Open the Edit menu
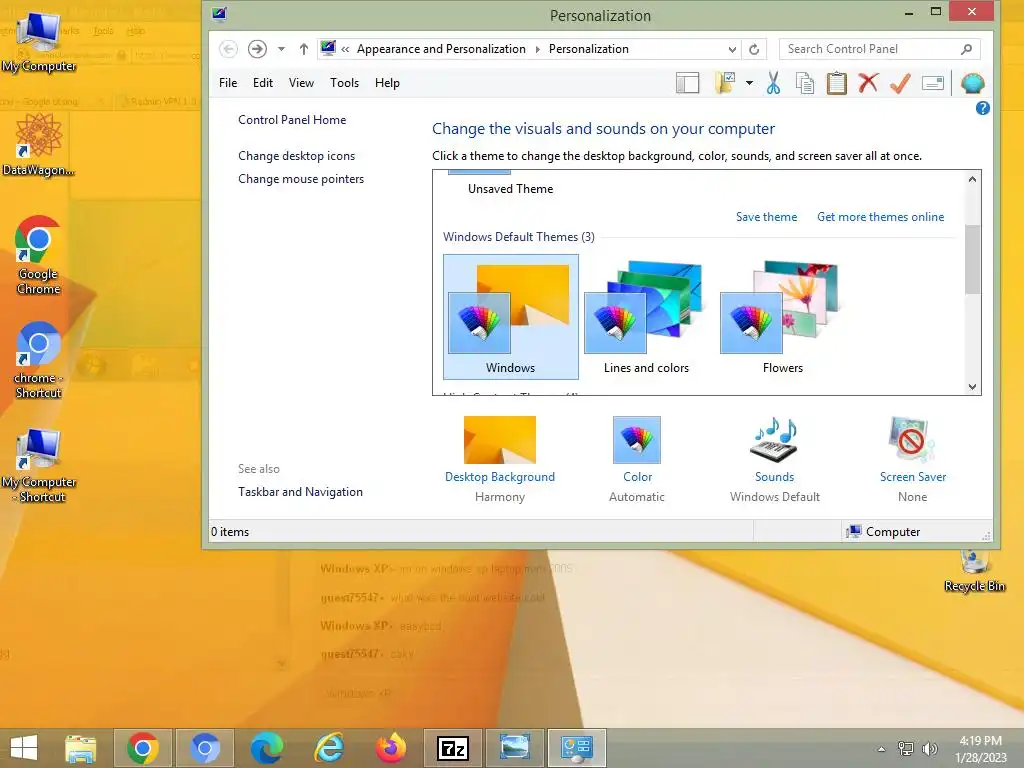The image size is (1024, 768). 263,83
